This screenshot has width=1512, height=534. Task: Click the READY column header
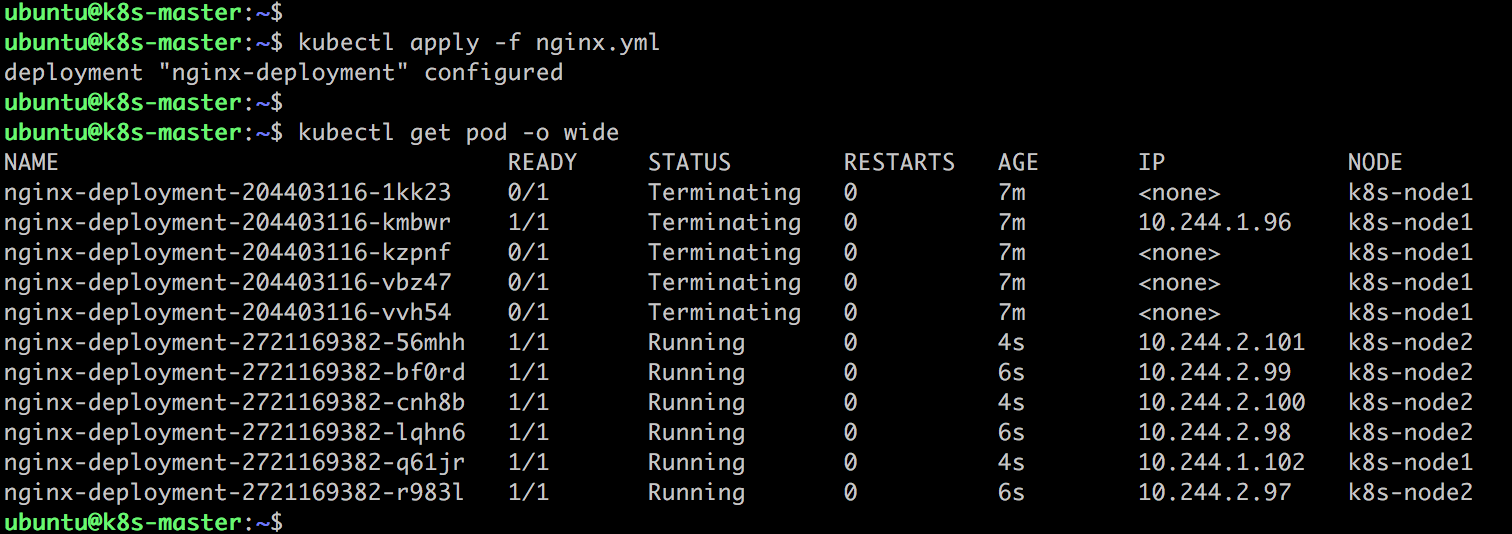tap(542, 162)
